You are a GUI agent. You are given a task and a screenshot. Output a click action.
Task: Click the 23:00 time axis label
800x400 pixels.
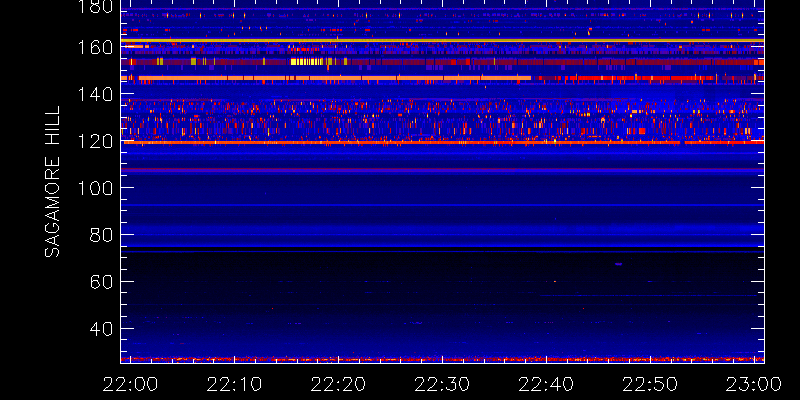coord(754,384)
